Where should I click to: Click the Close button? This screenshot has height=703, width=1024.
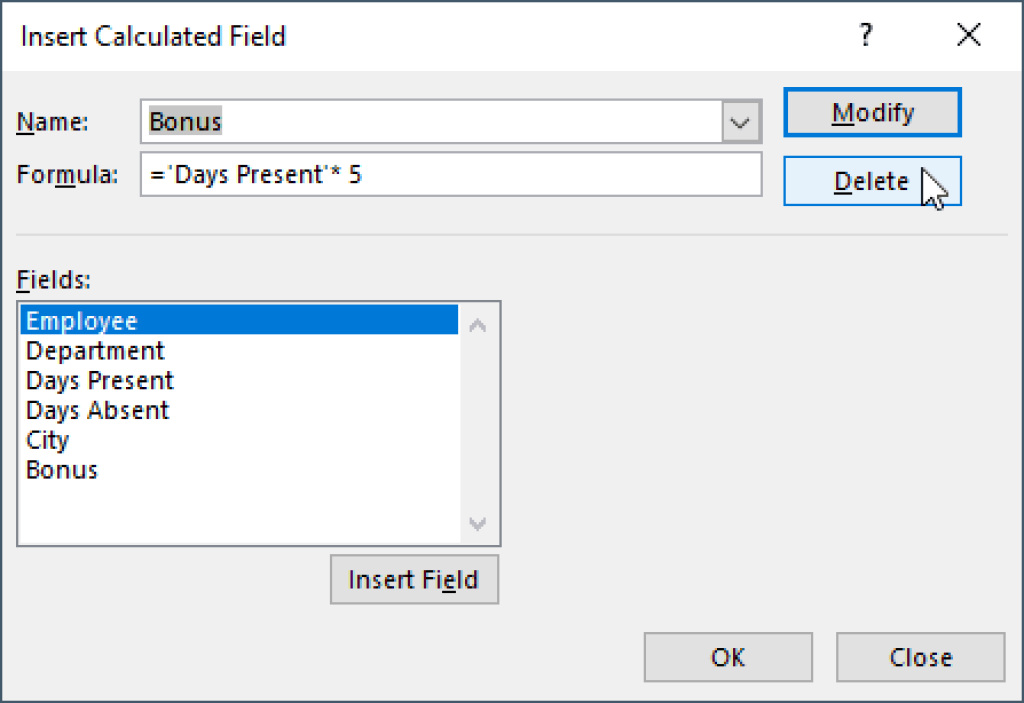click(x=919, y=657)
